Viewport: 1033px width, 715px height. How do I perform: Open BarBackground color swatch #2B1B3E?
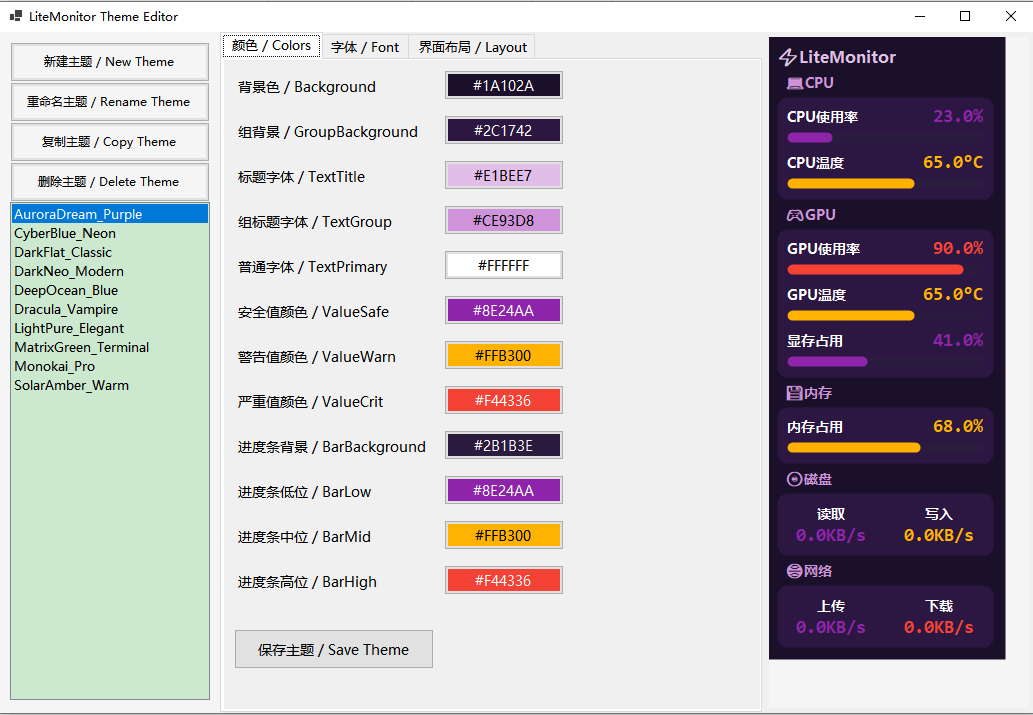[504, 445]
